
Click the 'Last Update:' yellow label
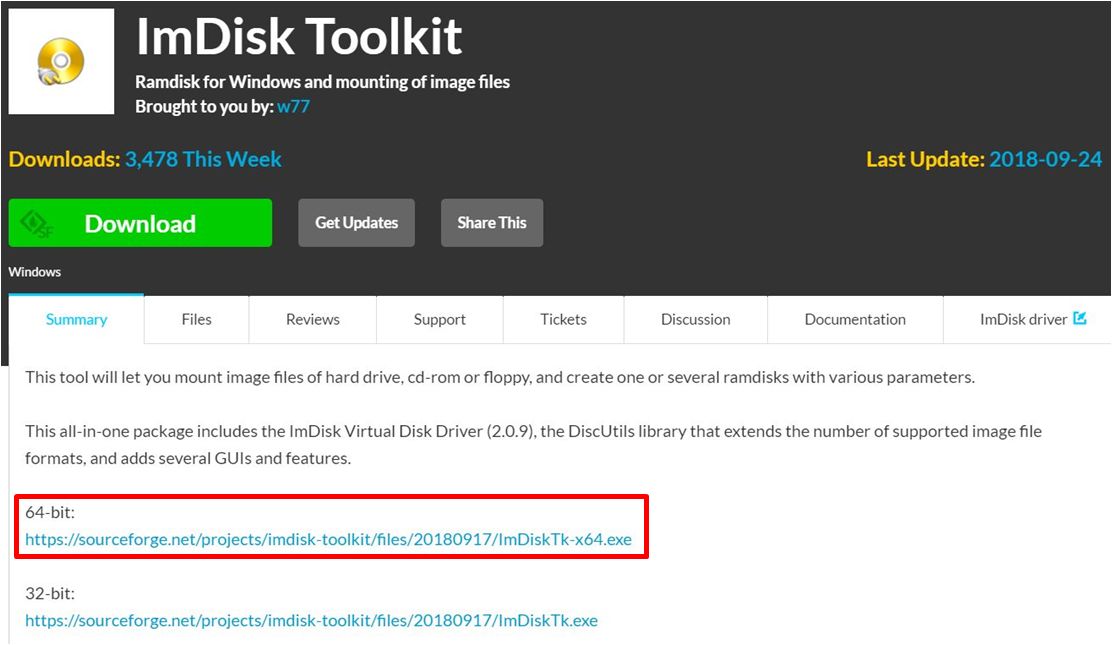[x=925, y=159]
